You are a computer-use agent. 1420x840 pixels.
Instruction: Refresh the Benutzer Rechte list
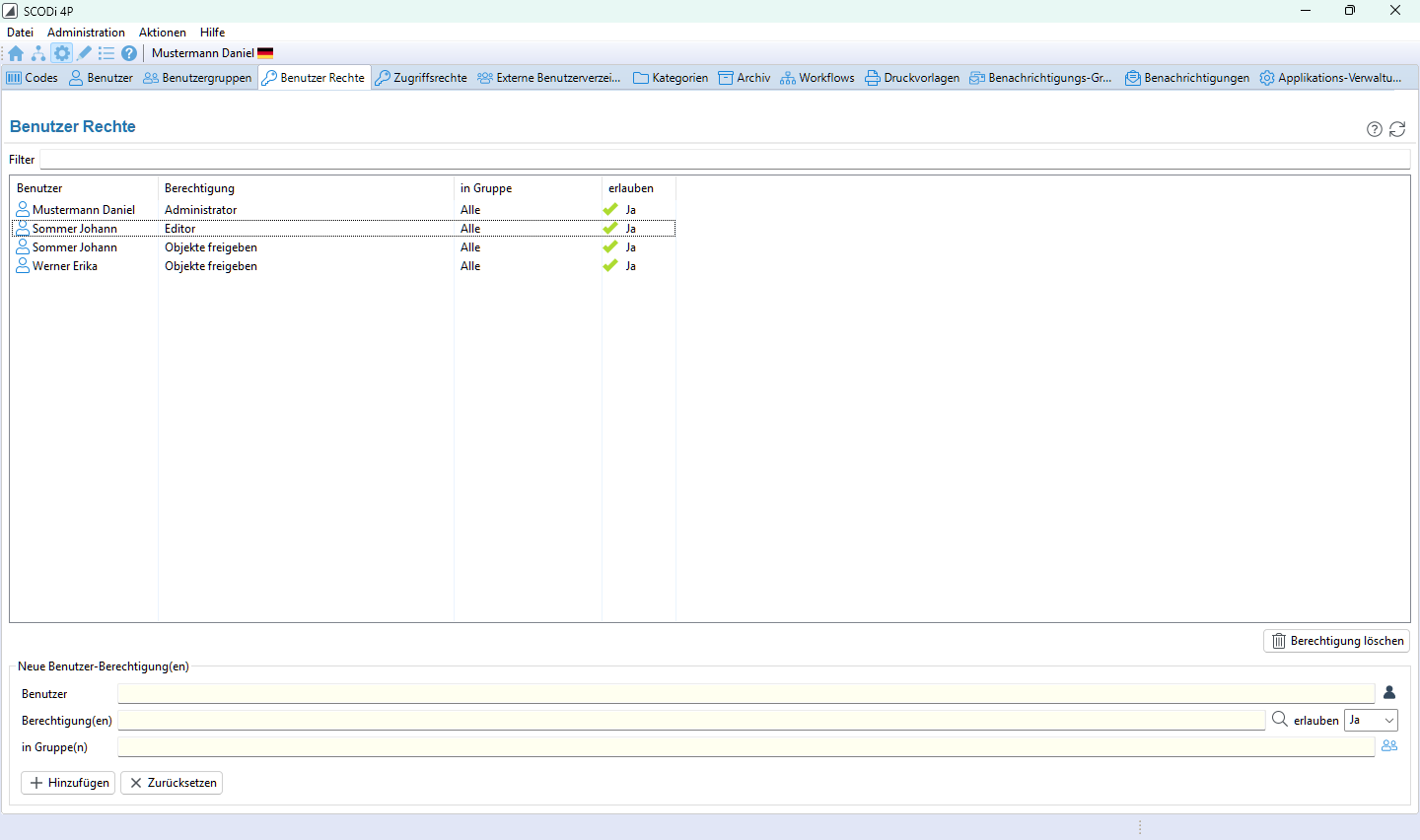click(1397, 129)
